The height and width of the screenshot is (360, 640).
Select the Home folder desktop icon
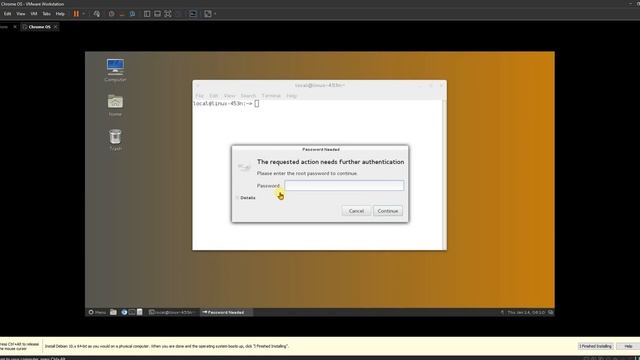(x=116, y=105)
